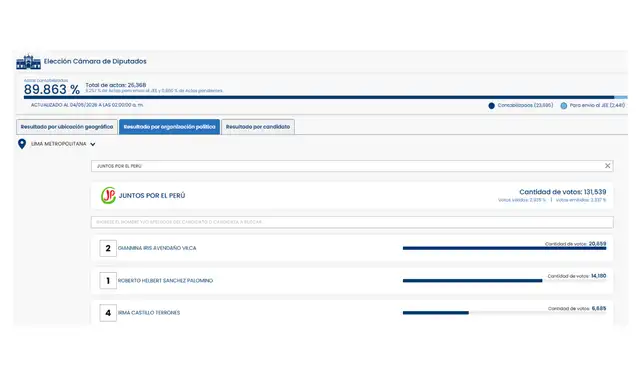This screenshot has height=376, width=640.
Task: Click the location pin icon next to Lima Metropolitana
Action: [22, 144]
